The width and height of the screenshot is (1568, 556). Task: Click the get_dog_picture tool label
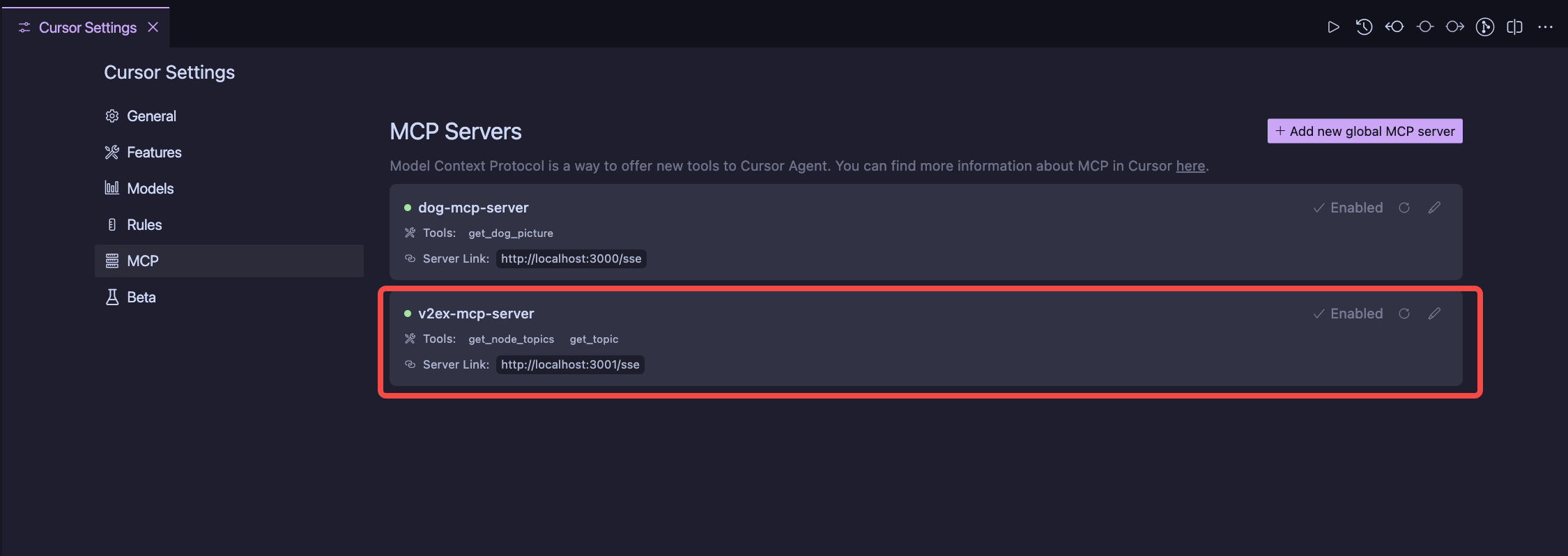511,233
